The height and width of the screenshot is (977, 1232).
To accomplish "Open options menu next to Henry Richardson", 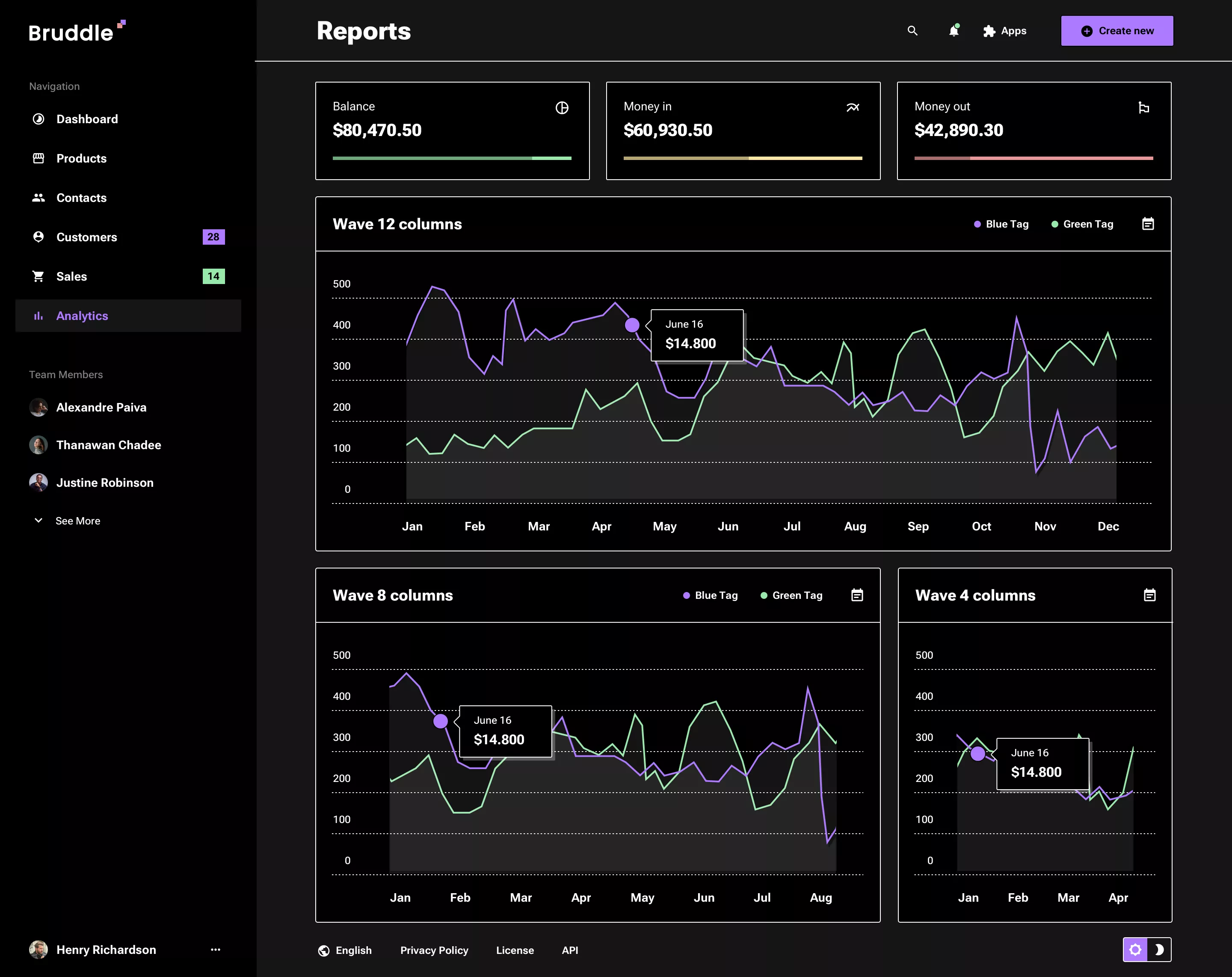I will pyautogui.click(x=216, y=950).
